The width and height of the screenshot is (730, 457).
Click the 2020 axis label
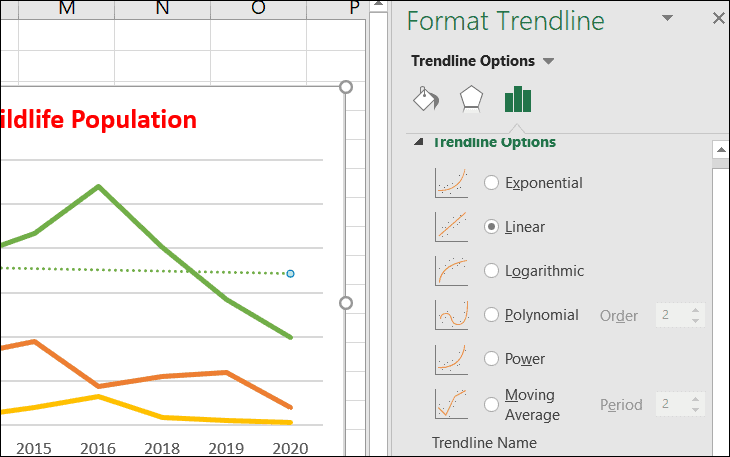tap(291, 448)
